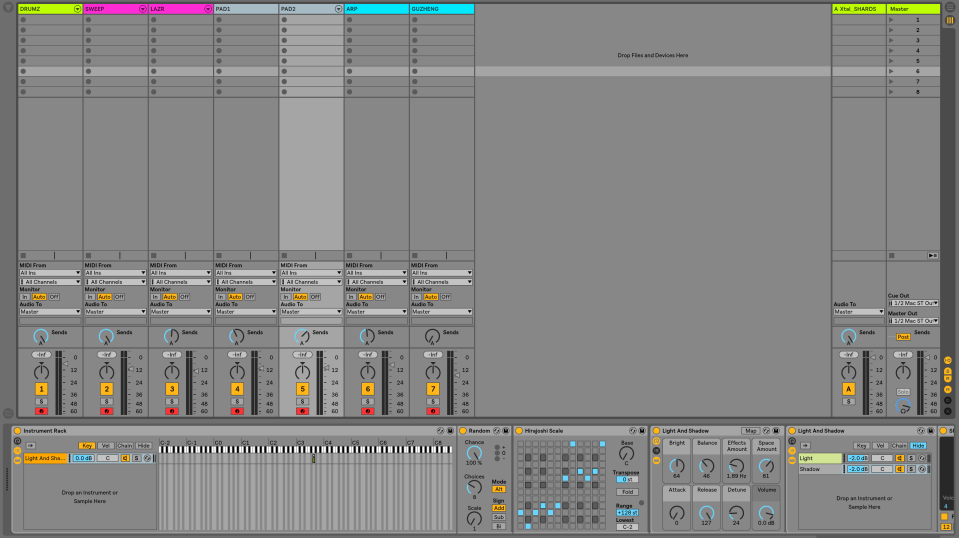Click the Map button on Light And Shadow
959x538 pixels.
point(750,431)
